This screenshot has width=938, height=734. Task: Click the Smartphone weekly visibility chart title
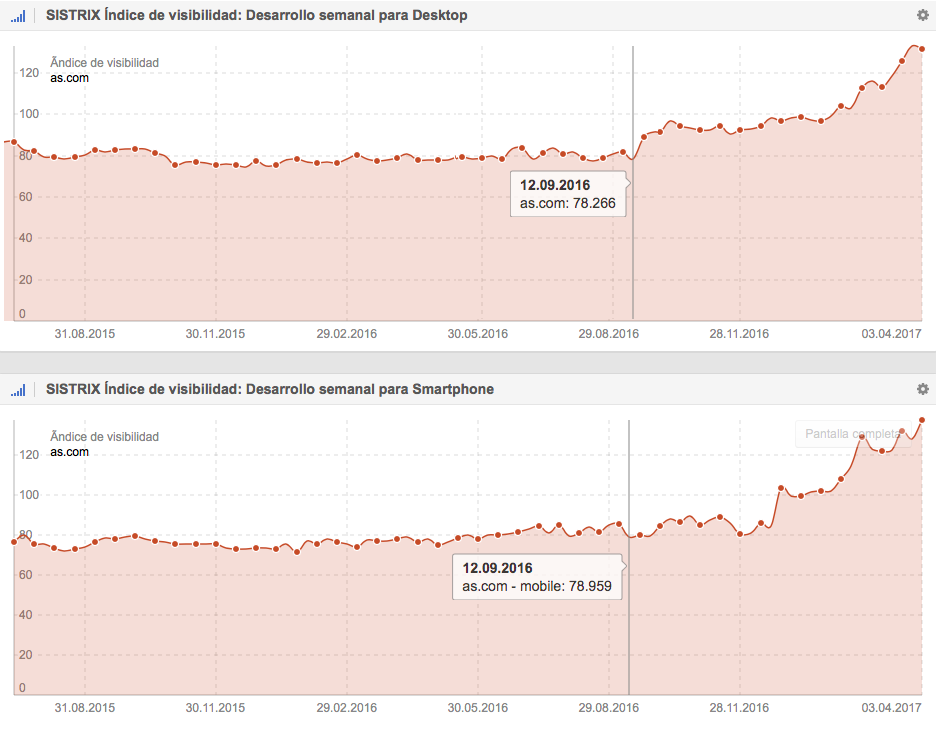[269, 389]
